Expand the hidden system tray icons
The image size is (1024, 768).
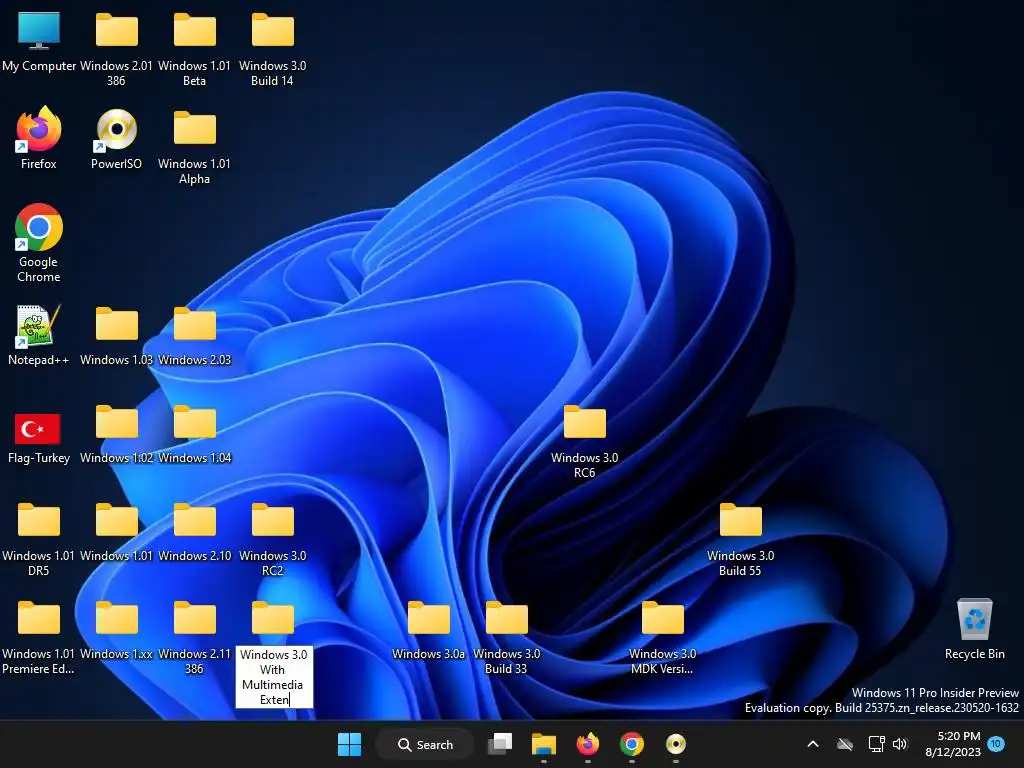[x=813, y=744]
